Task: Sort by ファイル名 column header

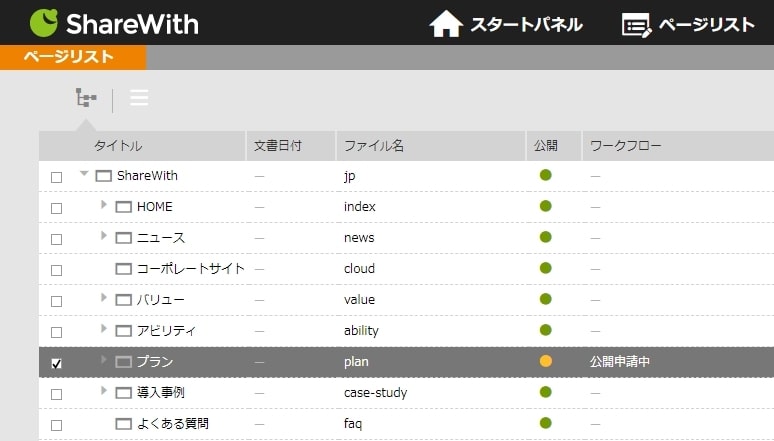Action: pos(374,146)
